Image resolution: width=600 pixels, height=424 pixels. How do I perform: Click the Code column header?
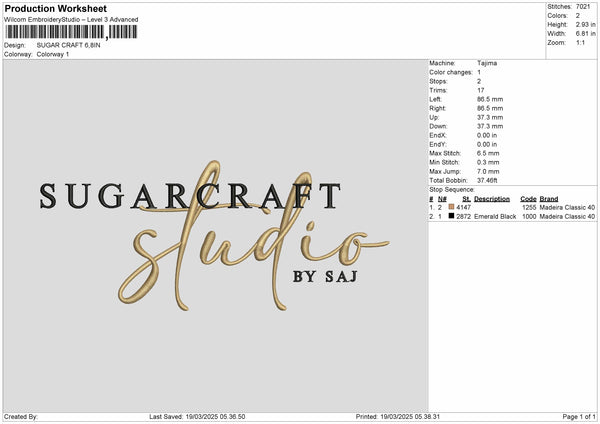(x=528, y=198)
